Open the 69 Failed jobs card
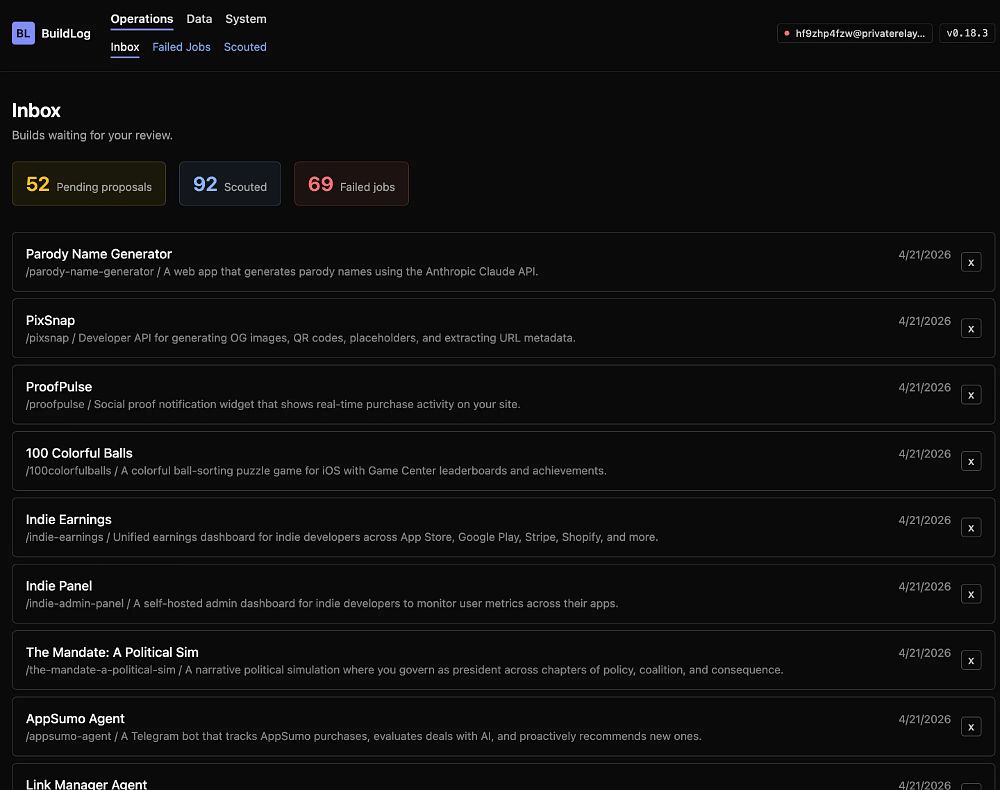 click(x=351, y=184)
